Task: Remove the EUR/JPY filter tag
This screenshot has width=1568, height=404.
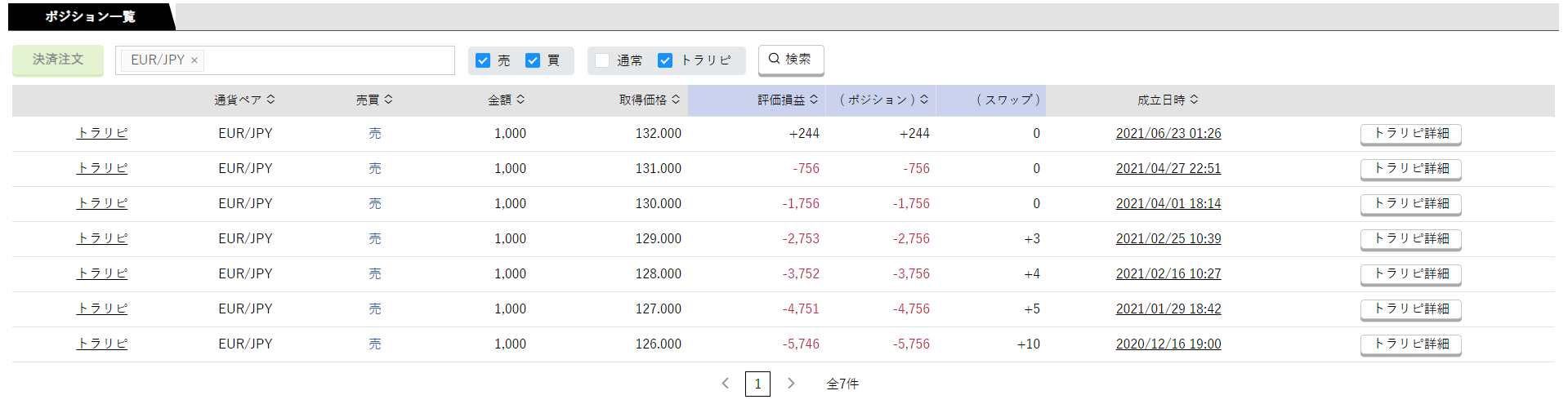Action: point(194,60)
